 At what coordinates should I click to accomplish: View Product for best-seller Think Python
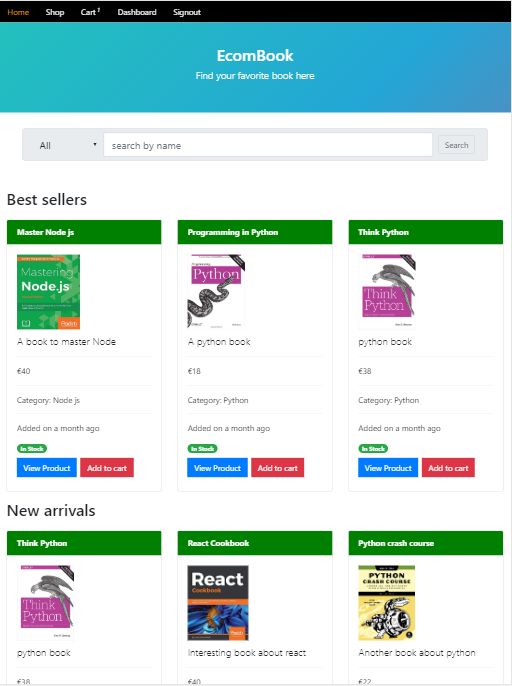click(388, 468)
